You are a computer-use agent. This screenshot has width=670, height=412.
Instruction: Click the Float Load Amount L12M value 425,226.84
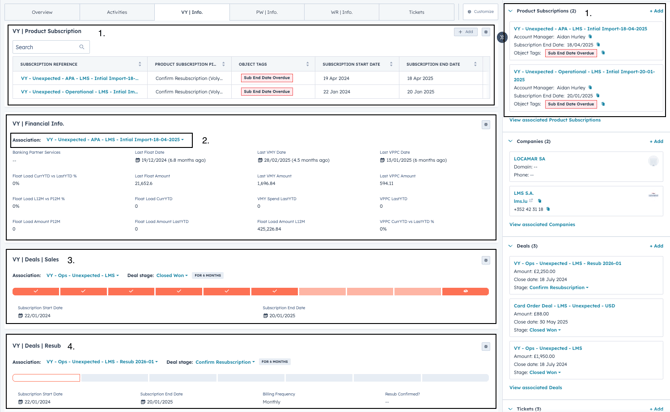pyautogui.click(x=269, y=229)
